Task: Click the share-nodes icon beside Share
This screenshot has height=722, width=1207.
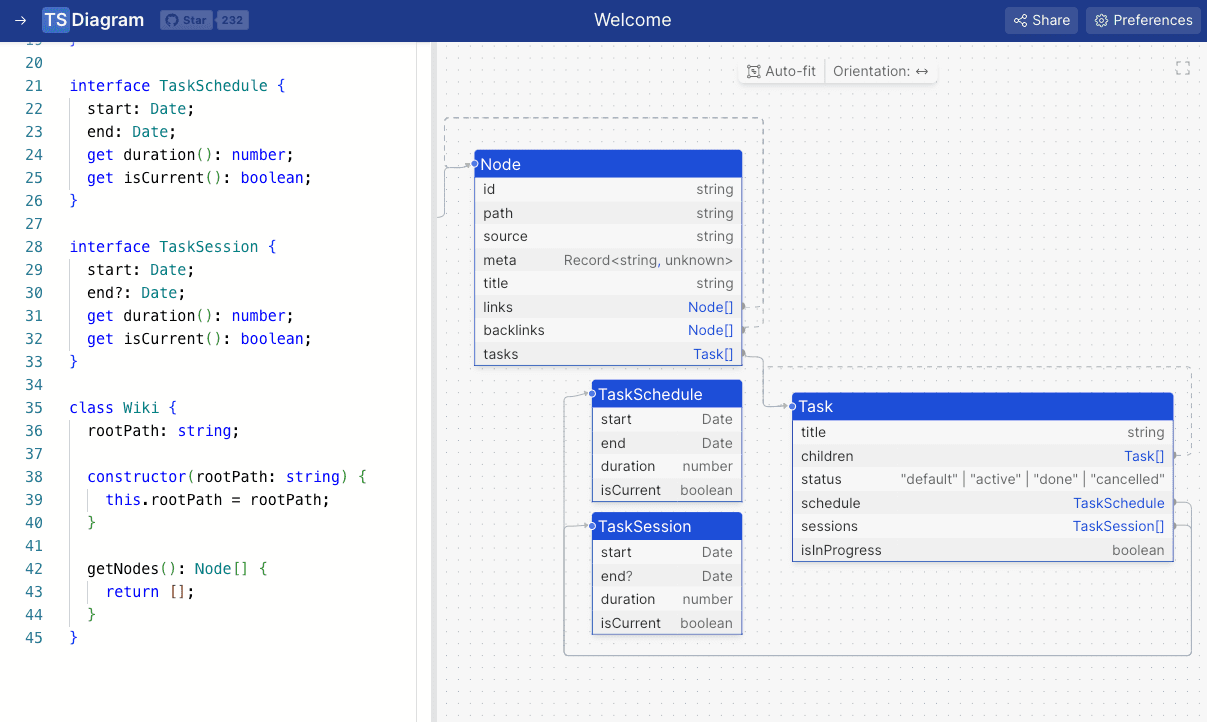Action: pyautogui.click(x=1020, y=20)
